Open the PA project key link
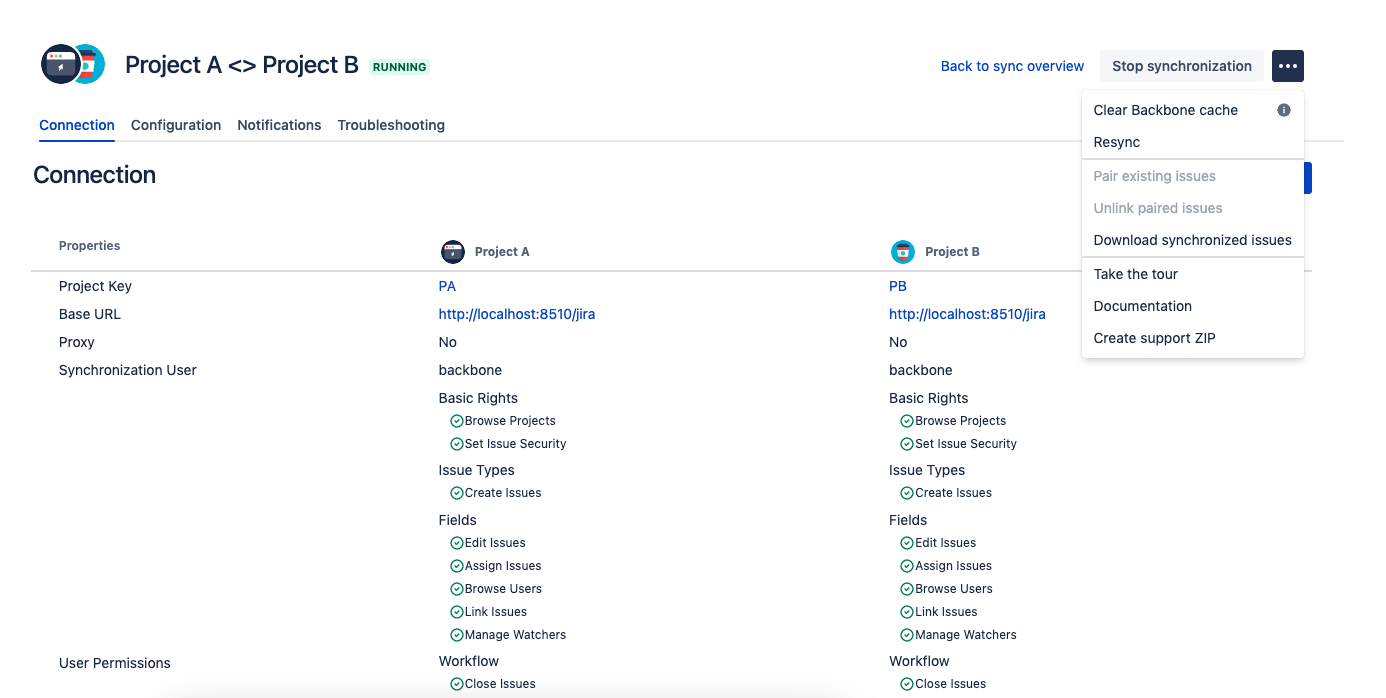The width and height of the screenshot is (1386, 698). pos(447,286)
